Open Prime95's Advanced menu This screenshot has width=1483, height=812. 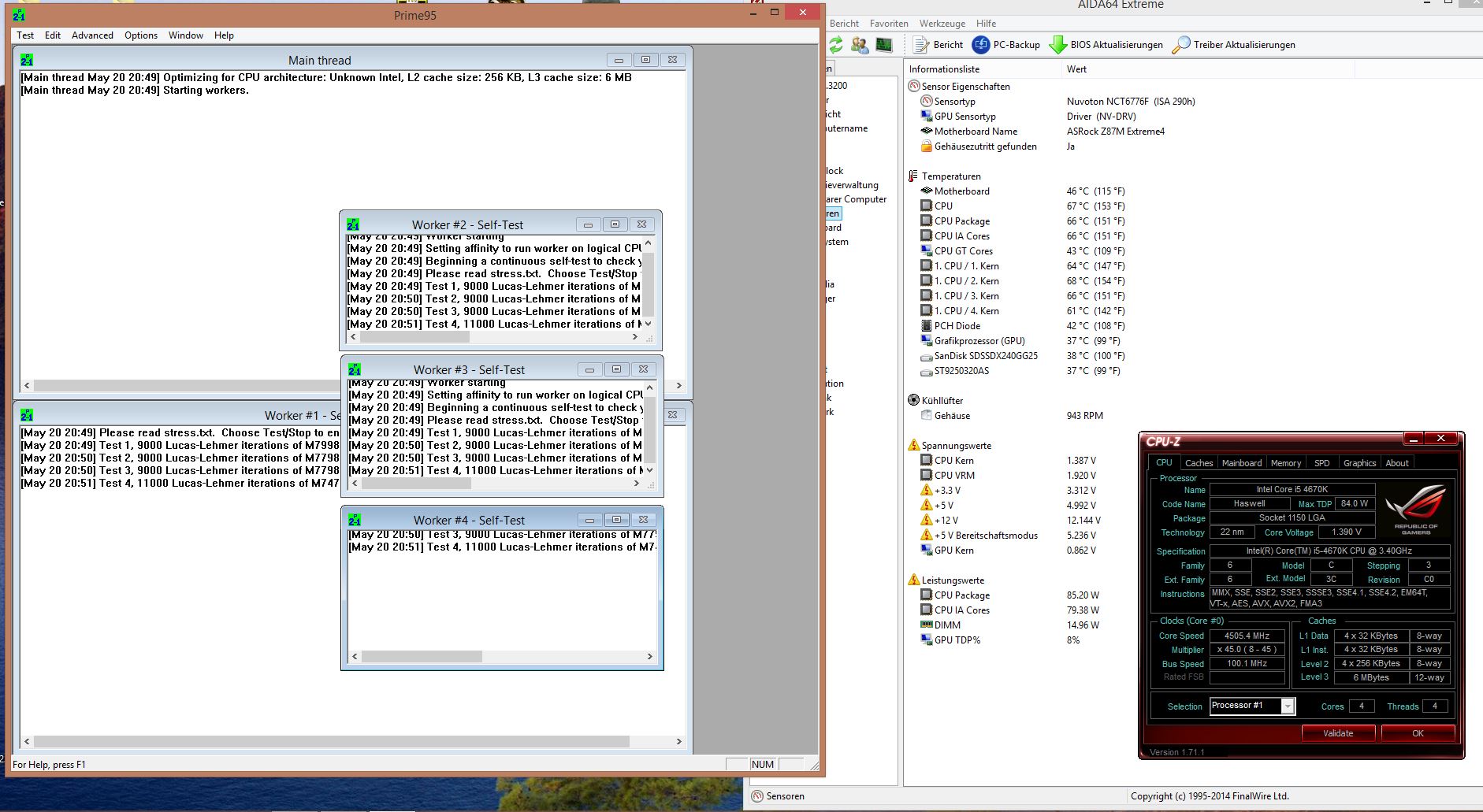click(x=92, y=35)
